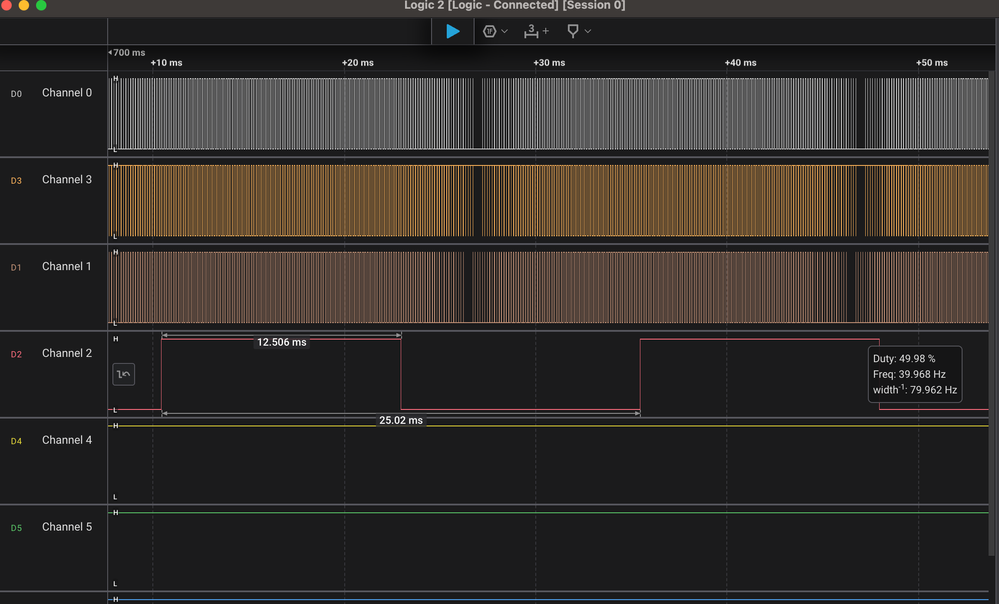Click the +50 ms mark on the time ruler
This screenshot has width=999, height=604.
coord(931,62)
